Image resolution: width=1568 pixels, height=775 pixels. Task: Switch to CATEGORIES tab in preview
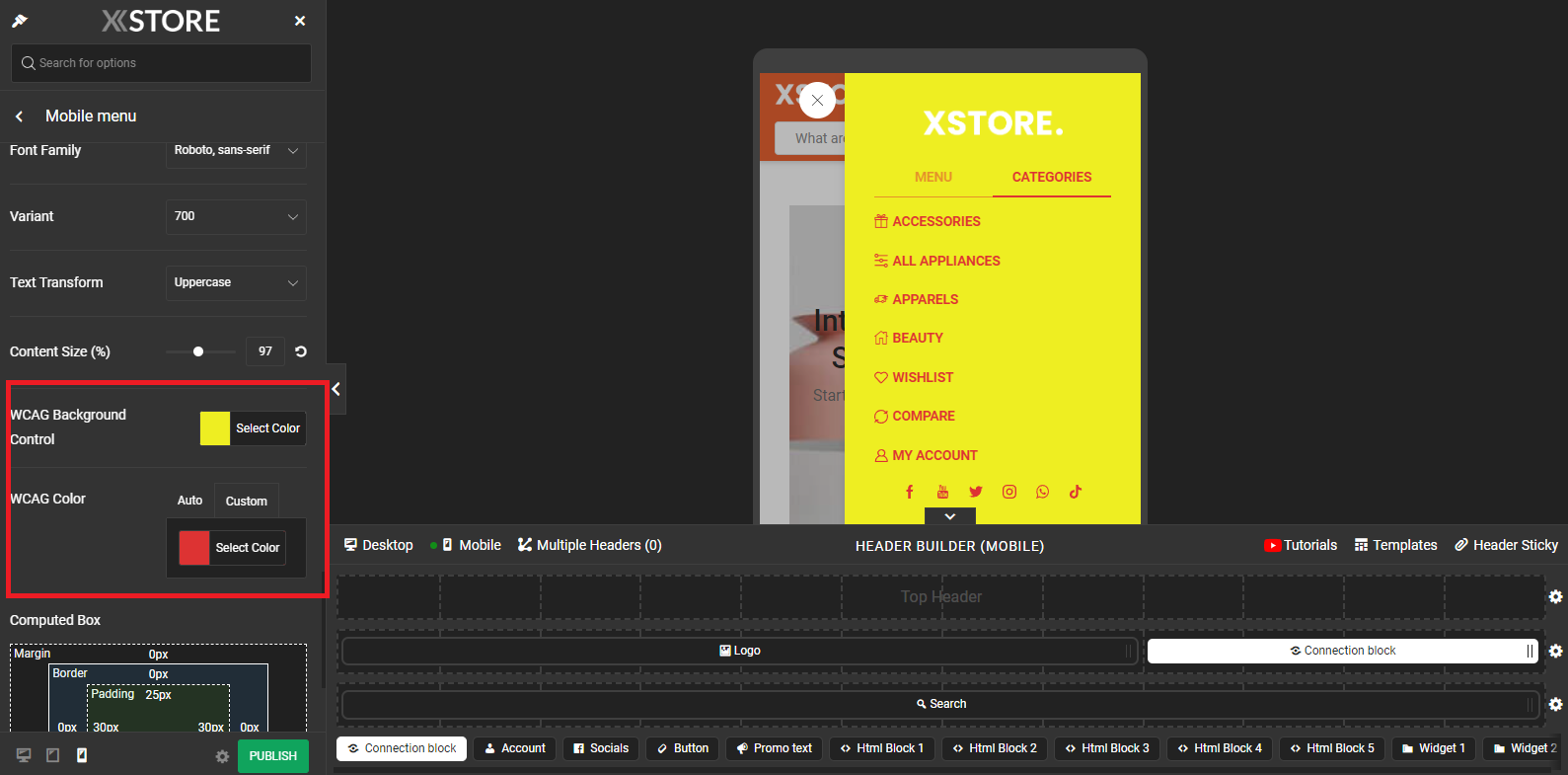(1052, 177)
